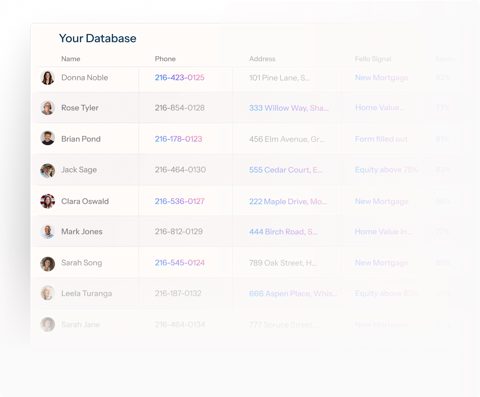This screenshot has height=397, width=480.
Task: Open address link 333 Willow Way
Action: (x=289, y=108)
